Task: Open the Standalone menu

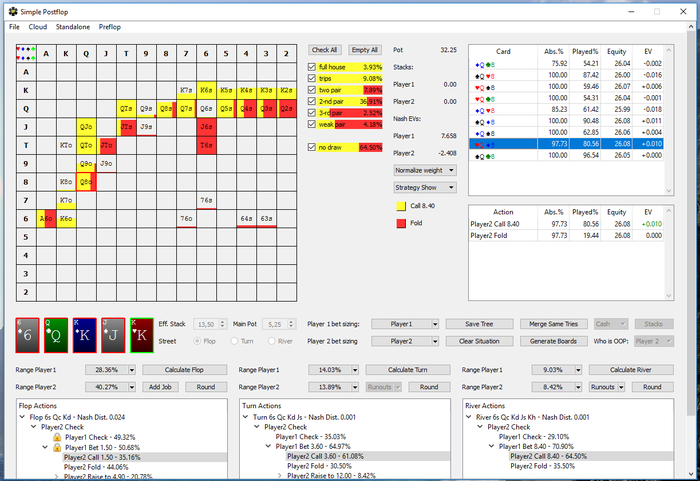Action: click(x=73, y=27)
